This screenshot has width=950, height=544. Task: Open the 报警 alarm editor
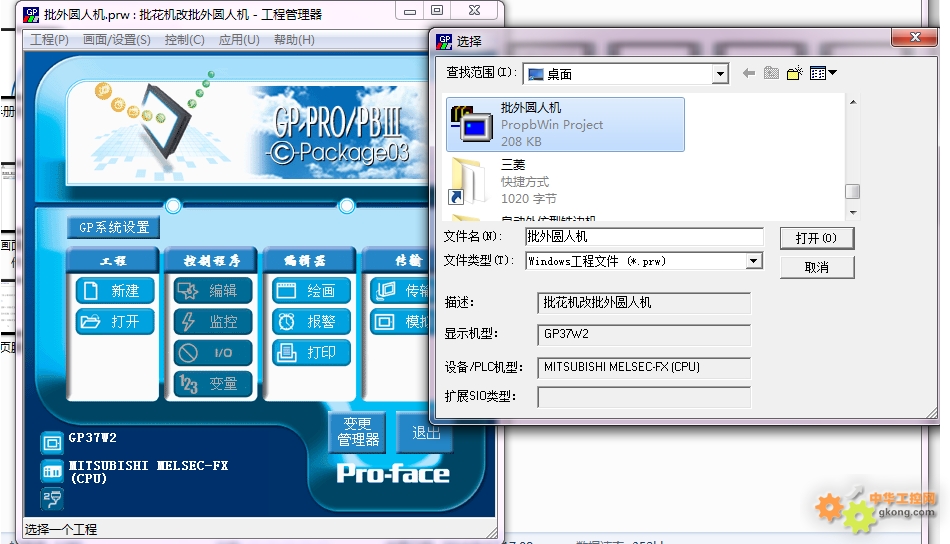pos(311,321)
